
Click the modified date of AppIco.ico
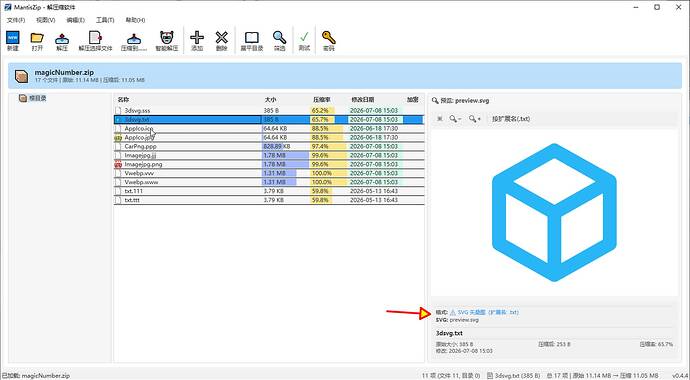click(374, 129)
